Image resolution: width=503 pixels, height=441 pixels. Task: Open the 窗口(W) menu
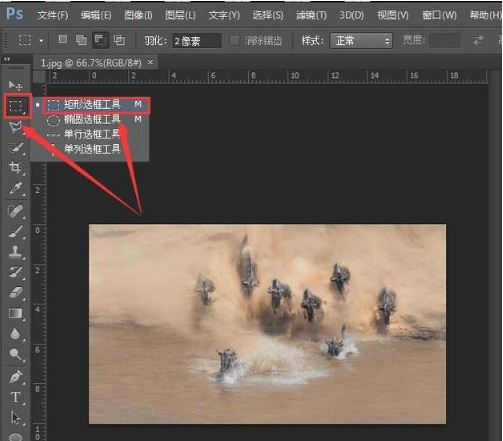439,15
